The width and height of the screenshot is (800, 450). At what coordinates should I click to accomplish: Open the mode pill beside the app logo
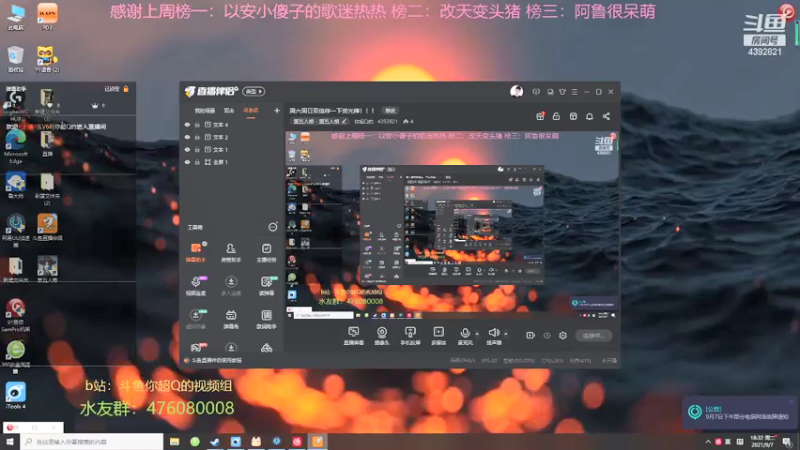[x=254, y=91]
